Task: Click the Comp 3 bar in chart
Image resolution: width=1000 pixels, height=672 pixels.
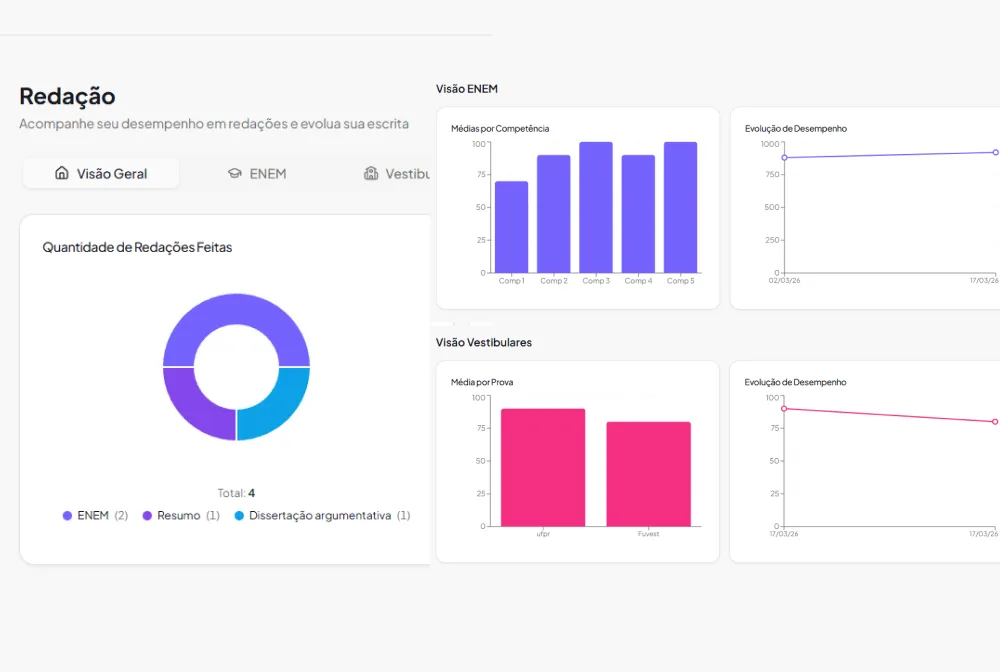Action: click(596, 207)
